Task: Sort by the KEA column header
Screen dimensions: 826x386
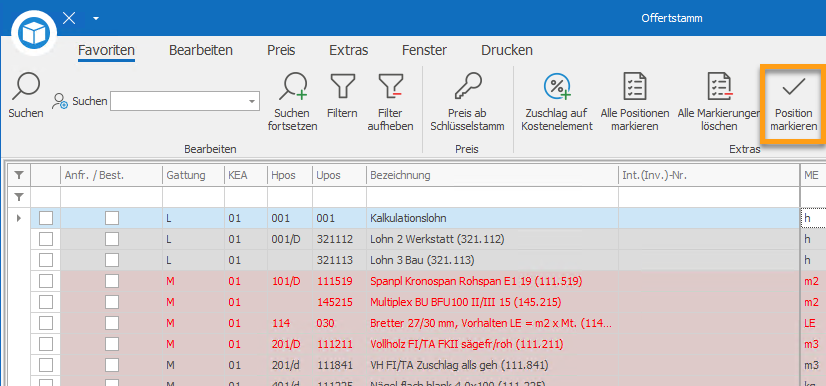Action: [246, 175]
